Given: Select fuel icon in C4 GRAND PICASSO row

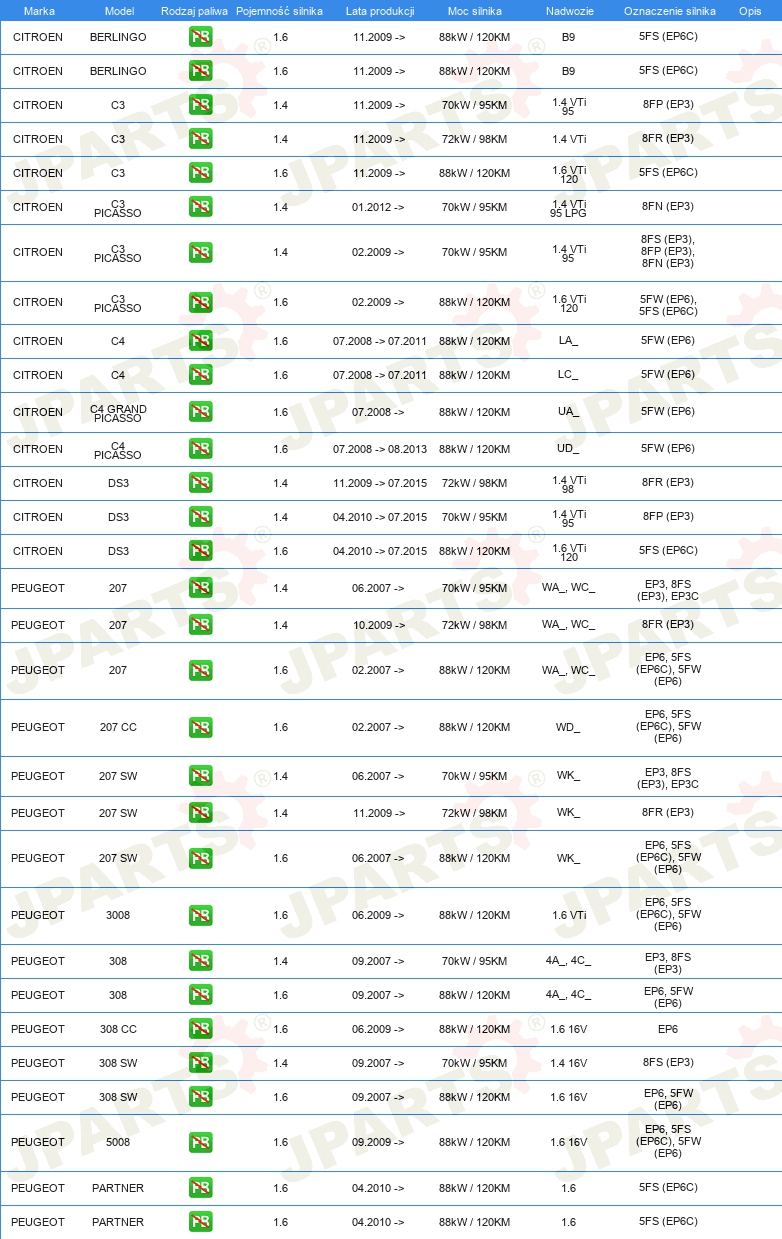Looking at the screenshot, I should pyautogui.click(x=200, y=412).
